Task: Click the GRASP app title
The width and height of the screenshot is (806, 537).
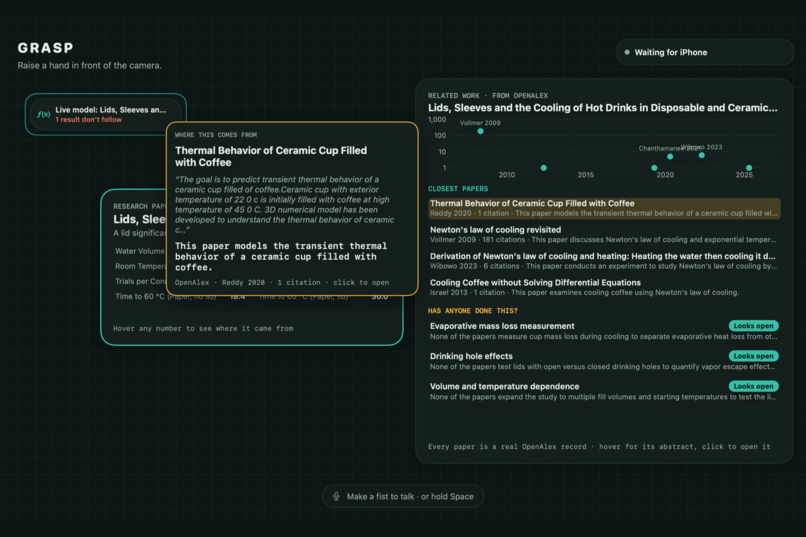Action: (x=45, y=48)
